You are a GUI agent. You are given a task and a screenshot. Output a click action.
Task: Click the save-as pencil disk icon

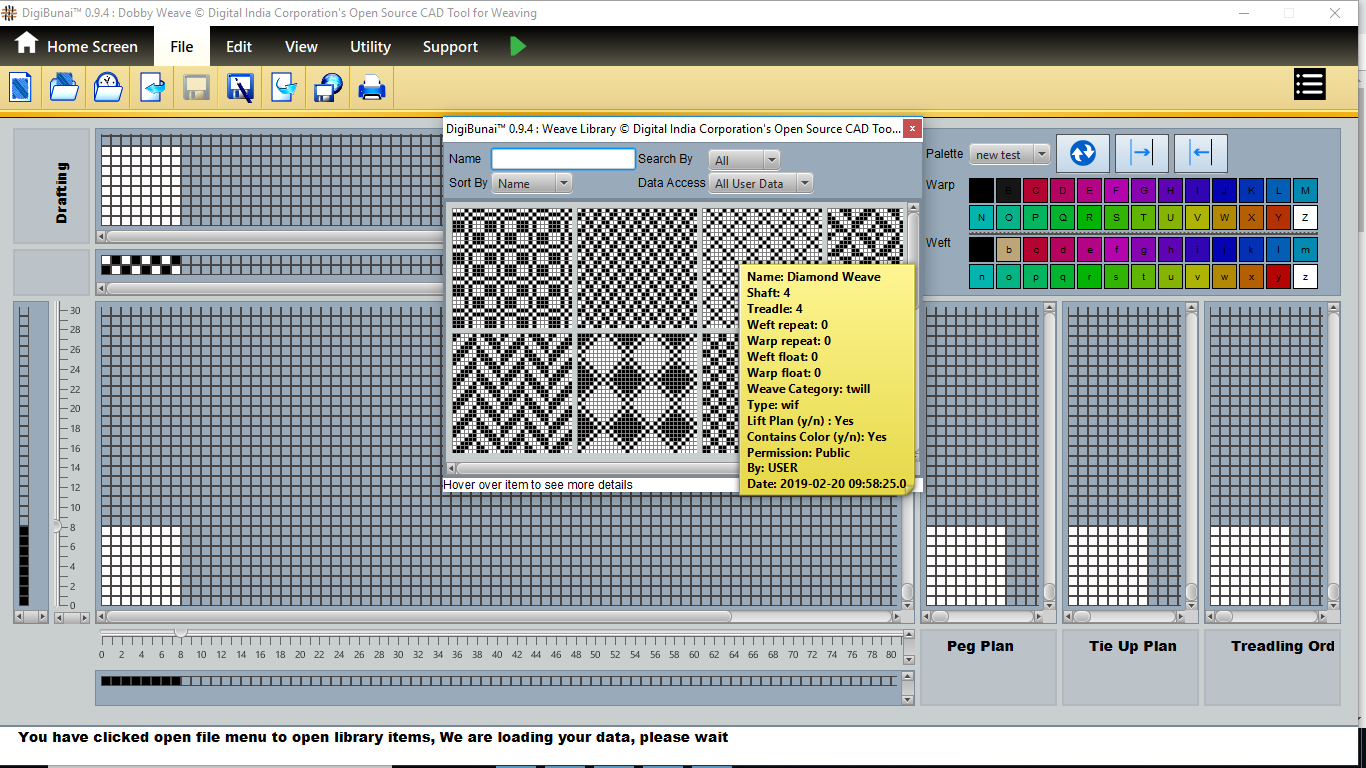pyautogui.click(x=240, y=88)
